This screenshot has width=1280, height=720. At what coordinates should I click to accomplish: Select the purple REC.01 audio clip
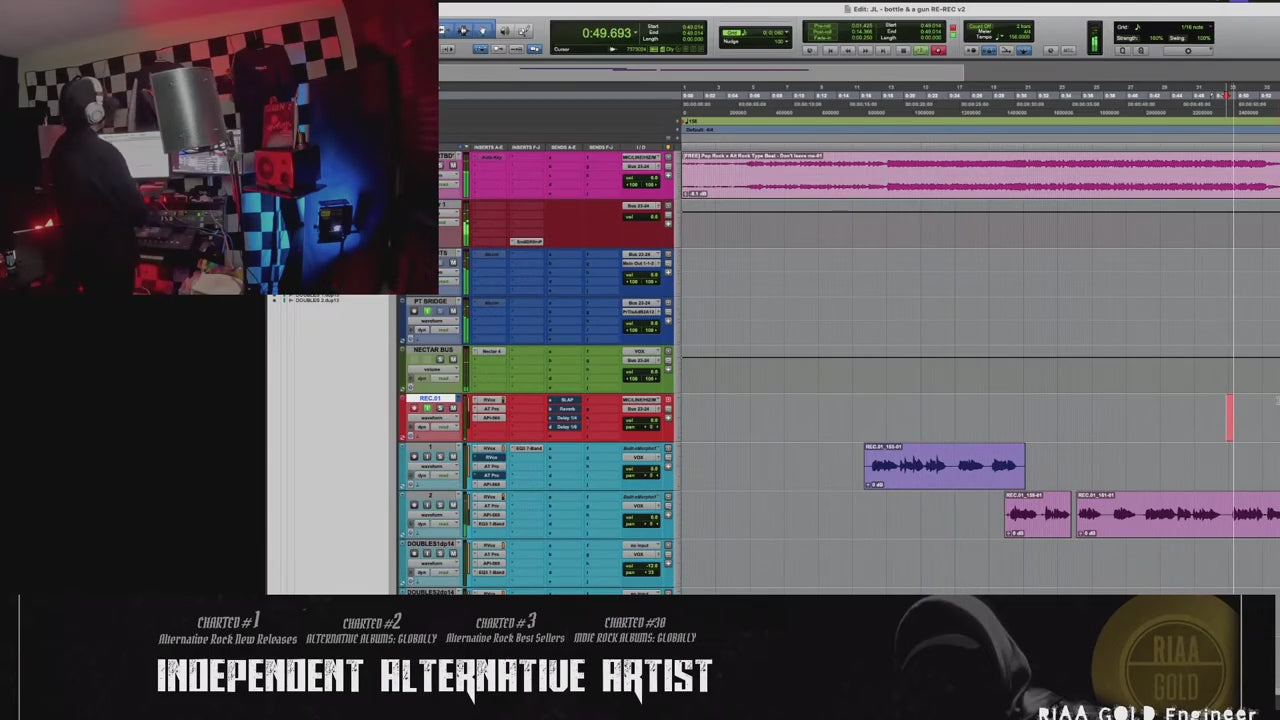(x=944, y=466)
